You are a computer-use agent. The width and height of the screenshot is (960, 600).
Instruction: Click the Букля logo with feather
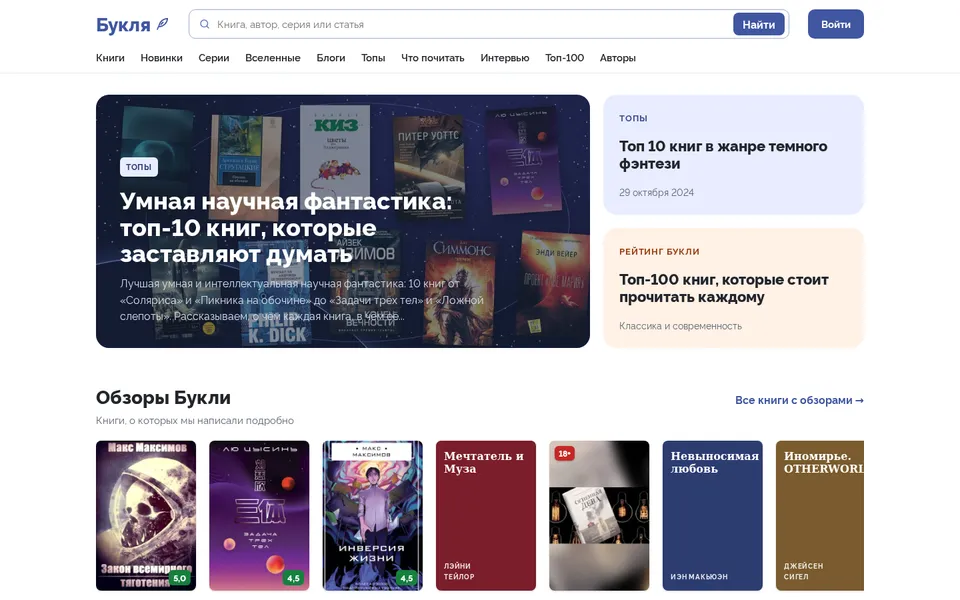pos(132,24)
